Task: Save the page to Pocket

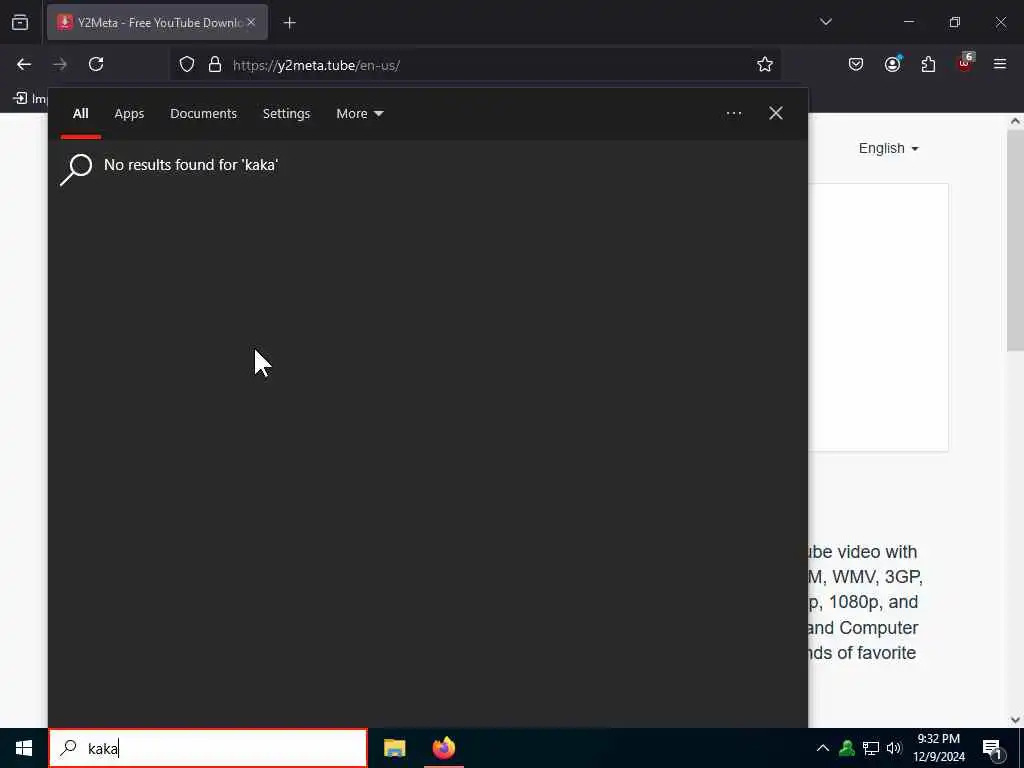Action: pos(856,64)
